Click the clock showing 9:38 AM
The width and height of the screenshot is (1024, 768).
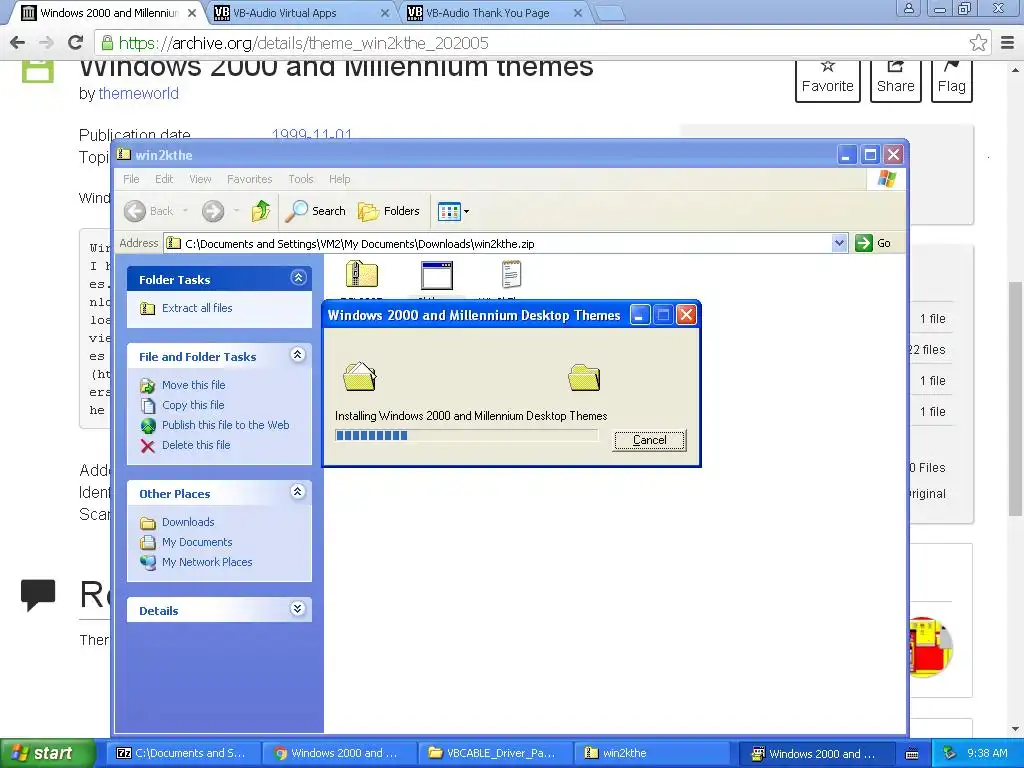point(987,753)
